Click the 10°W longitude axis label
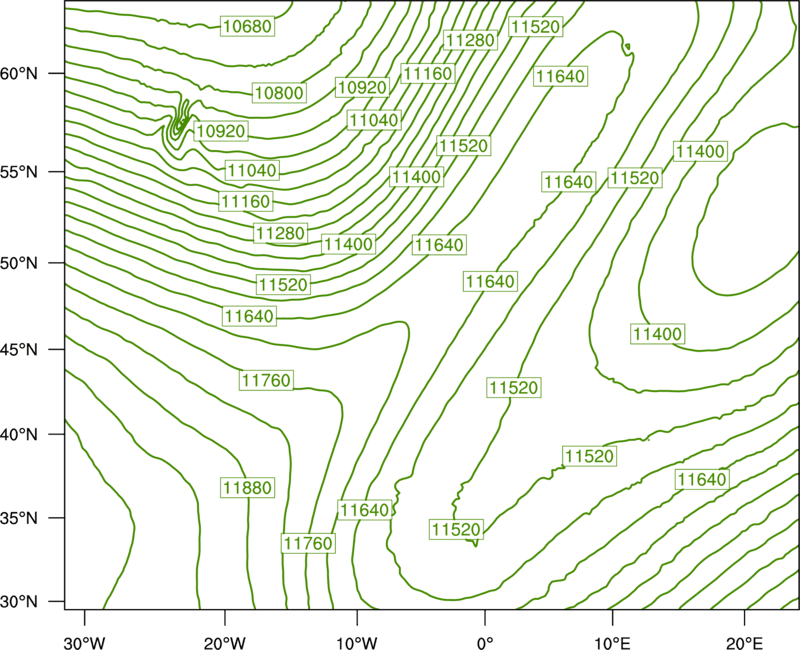The width and height of the screenshot is (800, 650). point(357,642)
